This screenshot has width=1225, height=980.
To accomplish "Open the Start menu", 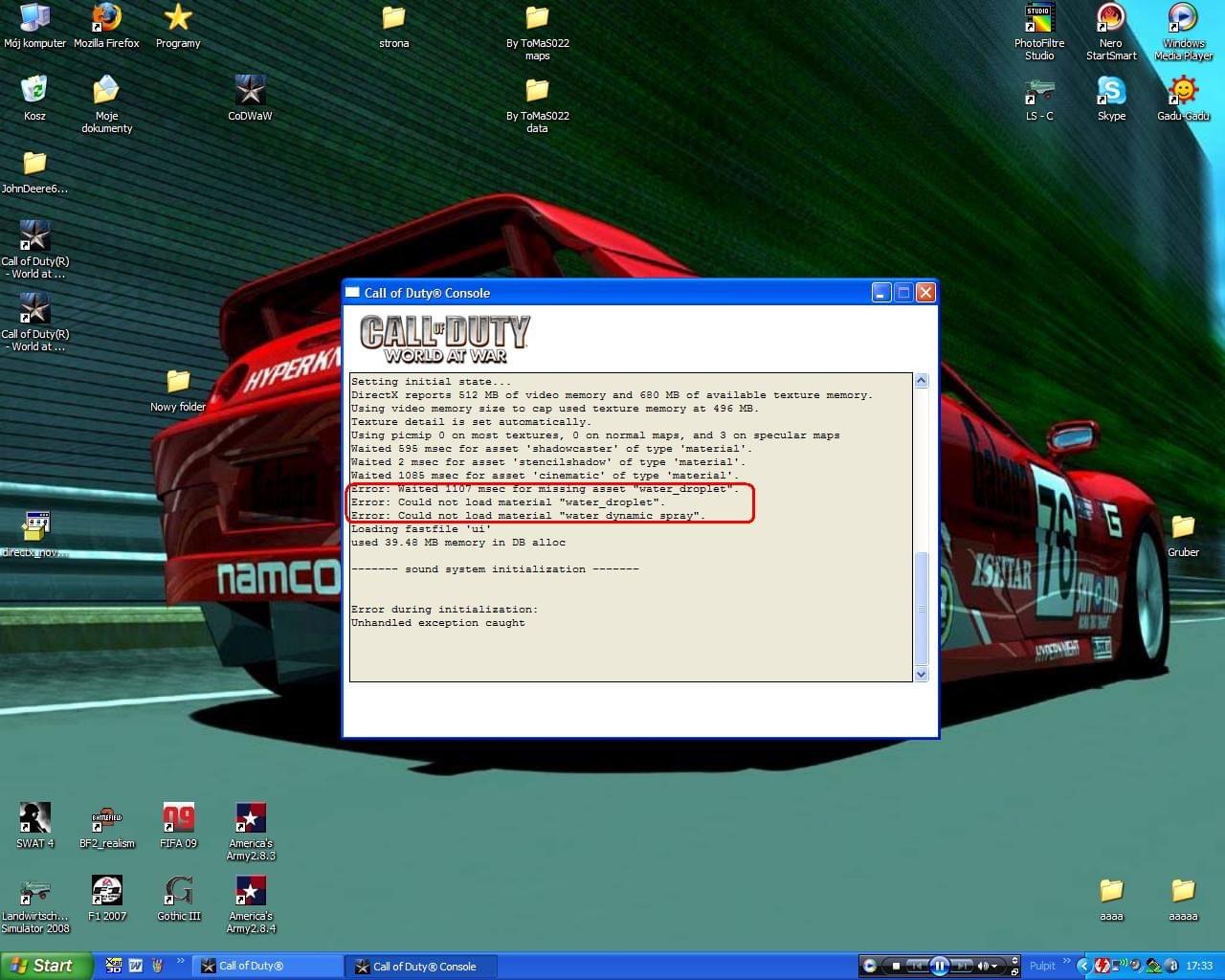I will tap(46, 966).
